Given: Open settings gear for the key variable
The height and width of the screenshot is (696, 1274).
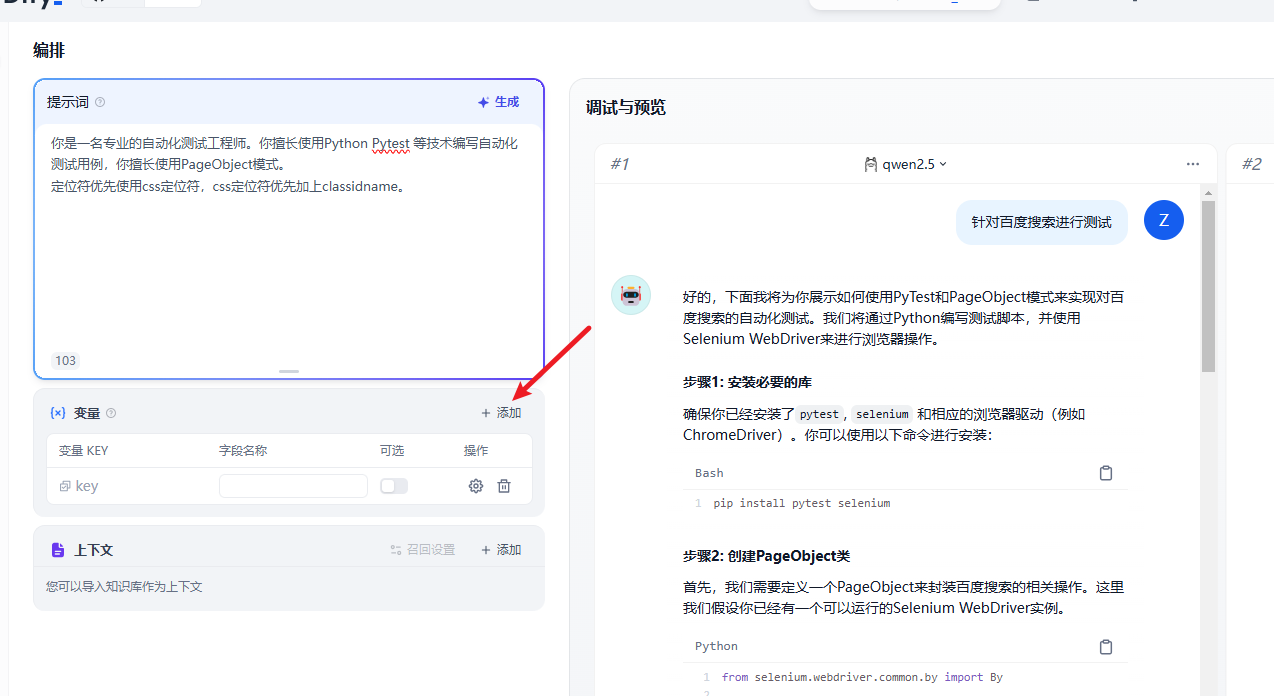Looking at the screenshot, I should tap(476, 486).
